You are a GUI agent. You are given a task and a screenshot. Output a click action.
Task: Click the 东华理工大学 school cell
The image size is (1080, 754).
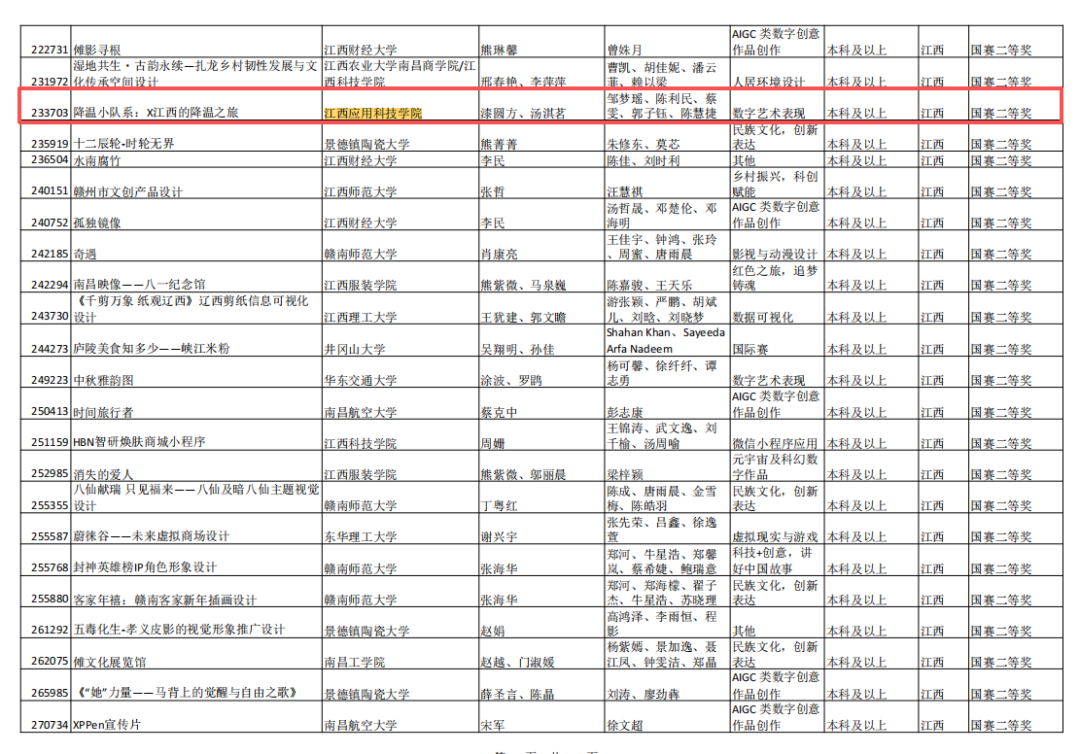pyautogui.click(x=360, y=536)
